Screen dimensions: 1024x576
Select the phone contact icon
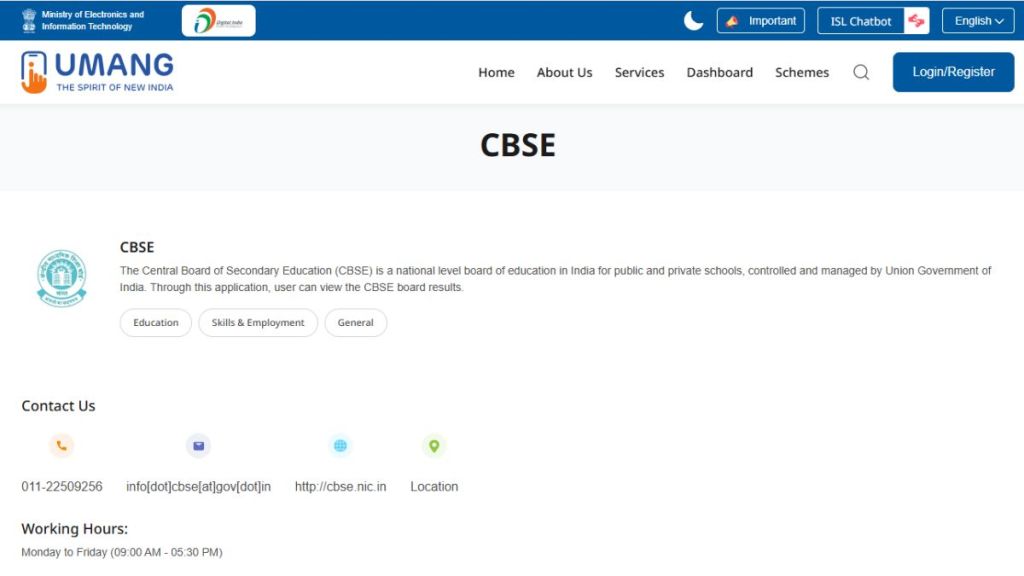(61, 446)
